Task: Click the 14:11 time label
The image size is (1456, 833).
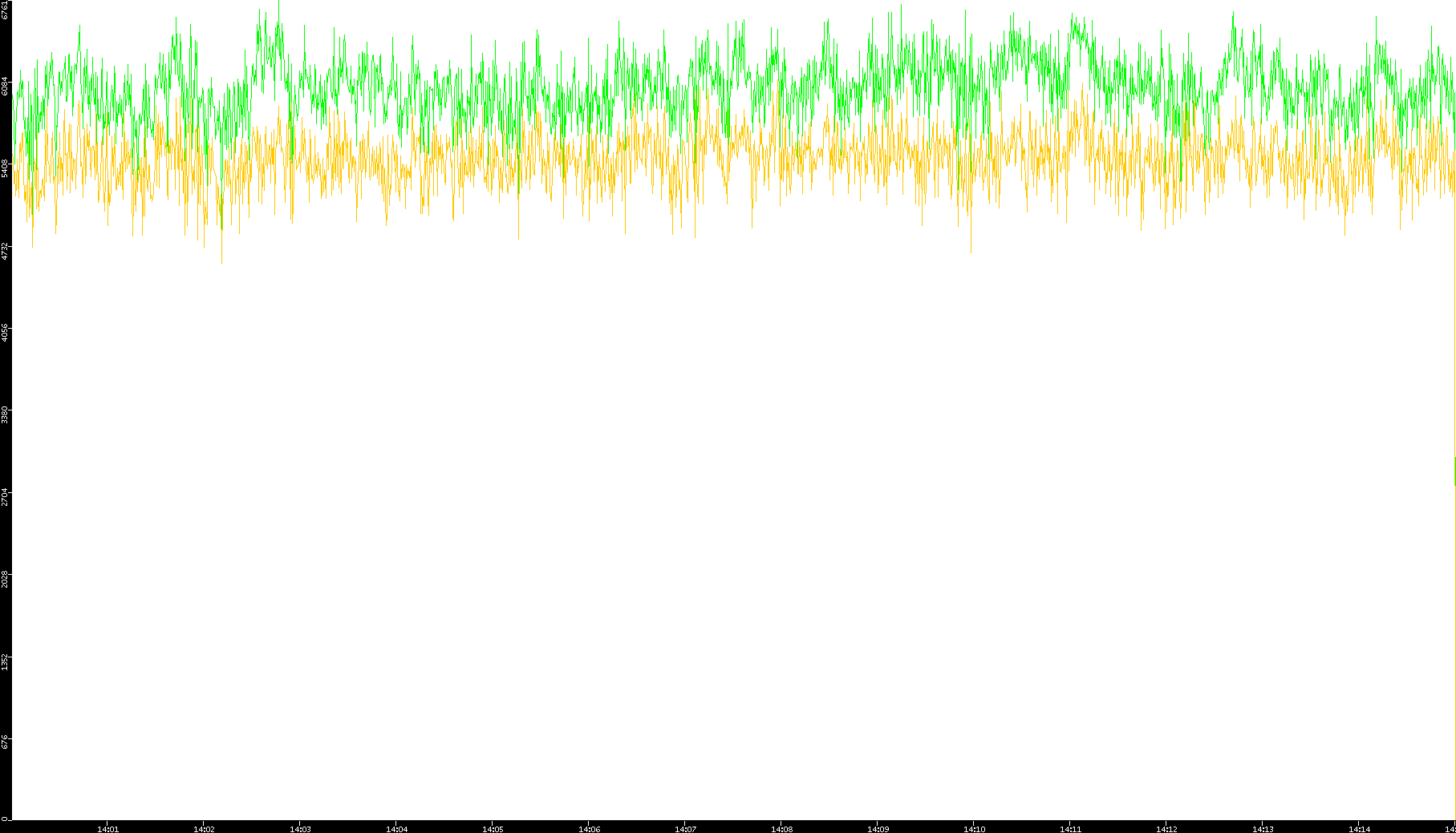Action: pyautogui.click(x=1070, y=829)
